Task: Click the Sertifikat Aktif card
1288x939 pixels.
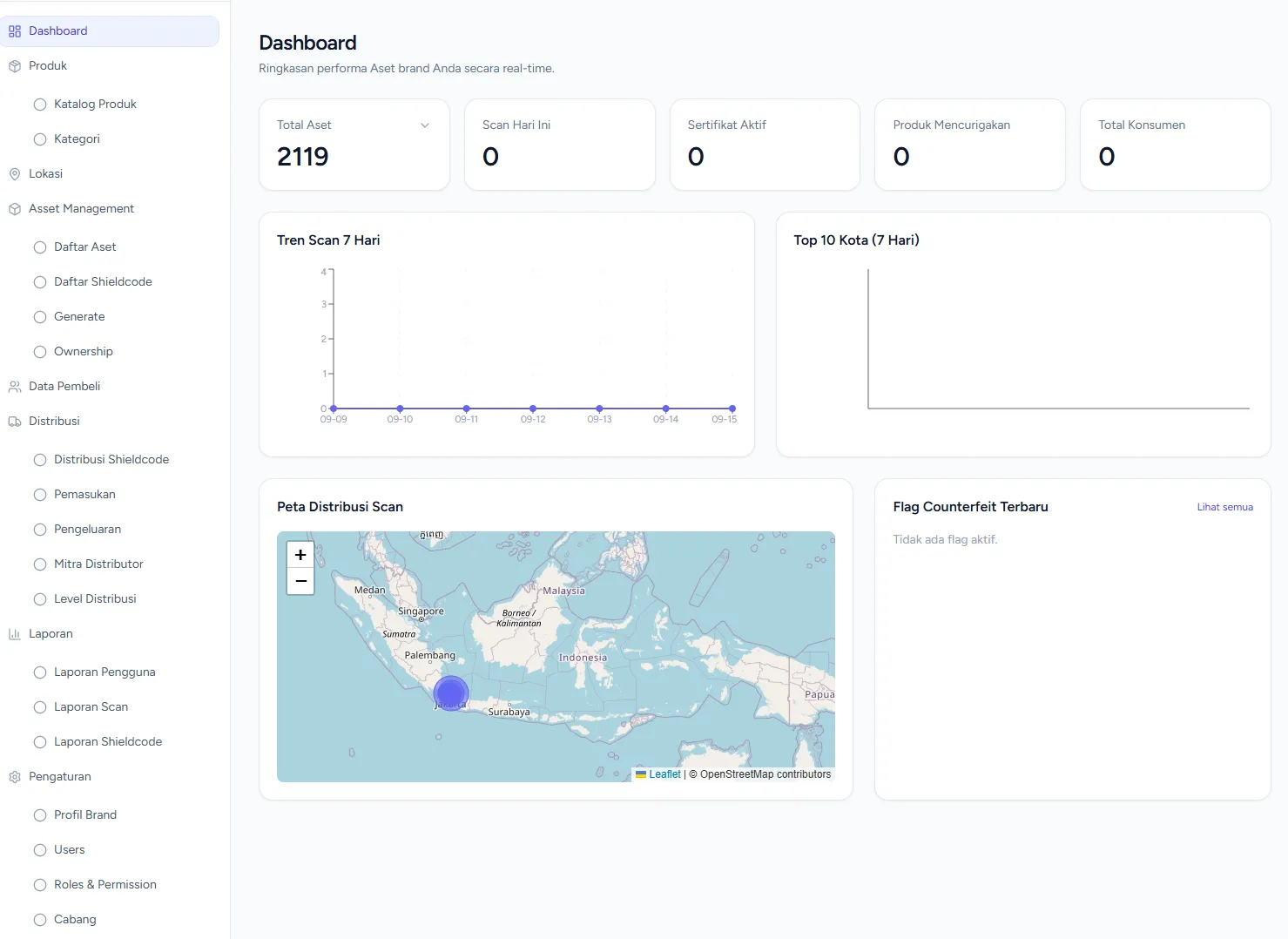Action: coord(765,145)
